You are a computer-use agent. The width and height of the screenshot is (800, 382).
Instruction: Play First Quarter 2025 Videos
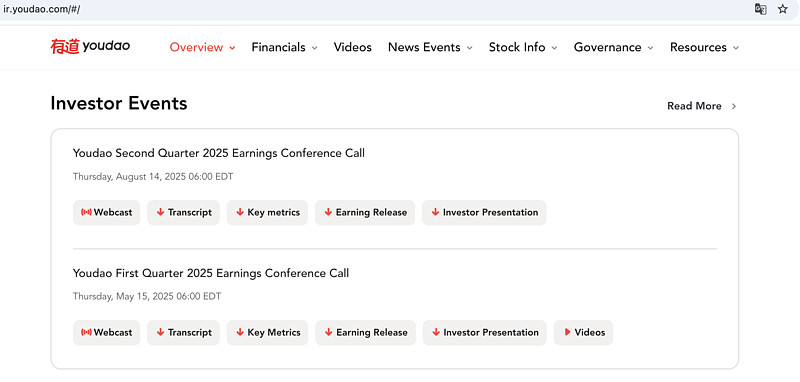pos(584,333)
